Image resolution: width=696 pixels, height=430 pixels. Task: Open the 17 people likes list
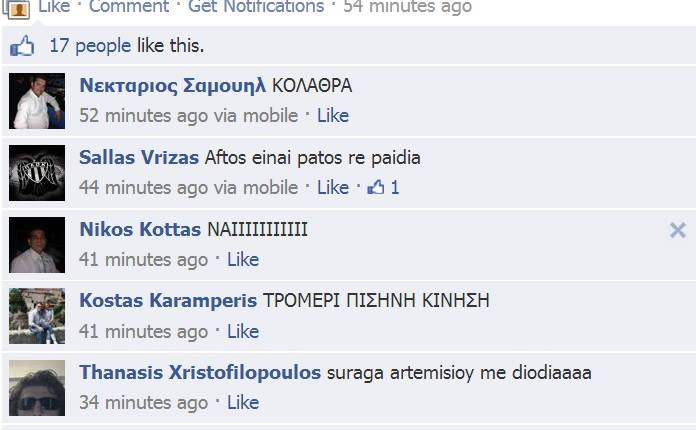coord(90,46)
